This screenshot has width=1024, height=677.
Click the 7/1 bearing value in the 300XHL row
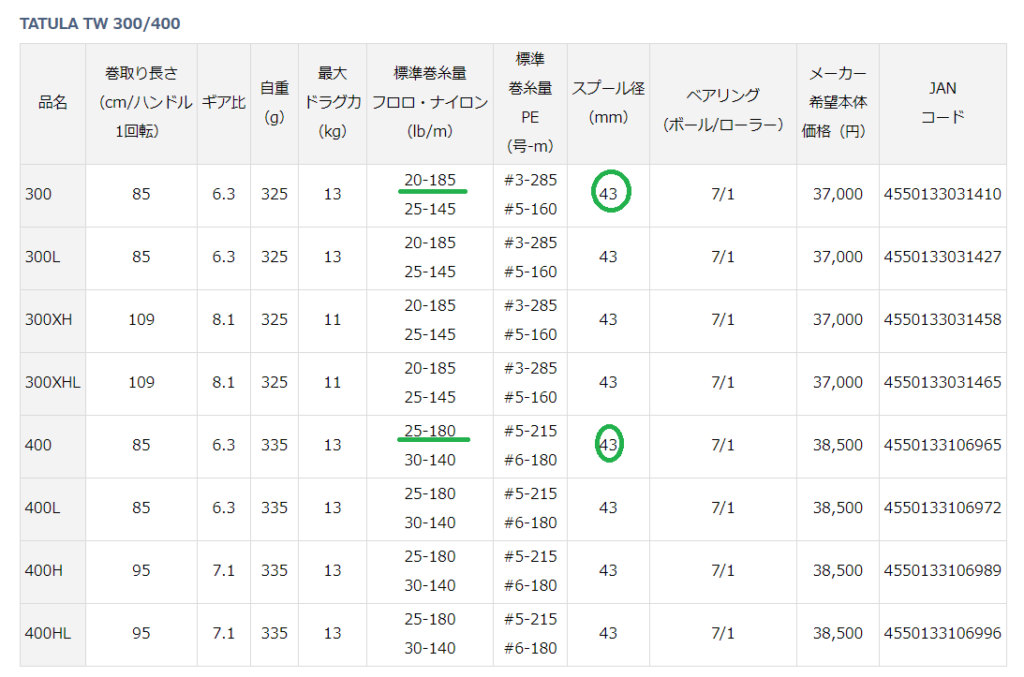[x=723, y=383]
